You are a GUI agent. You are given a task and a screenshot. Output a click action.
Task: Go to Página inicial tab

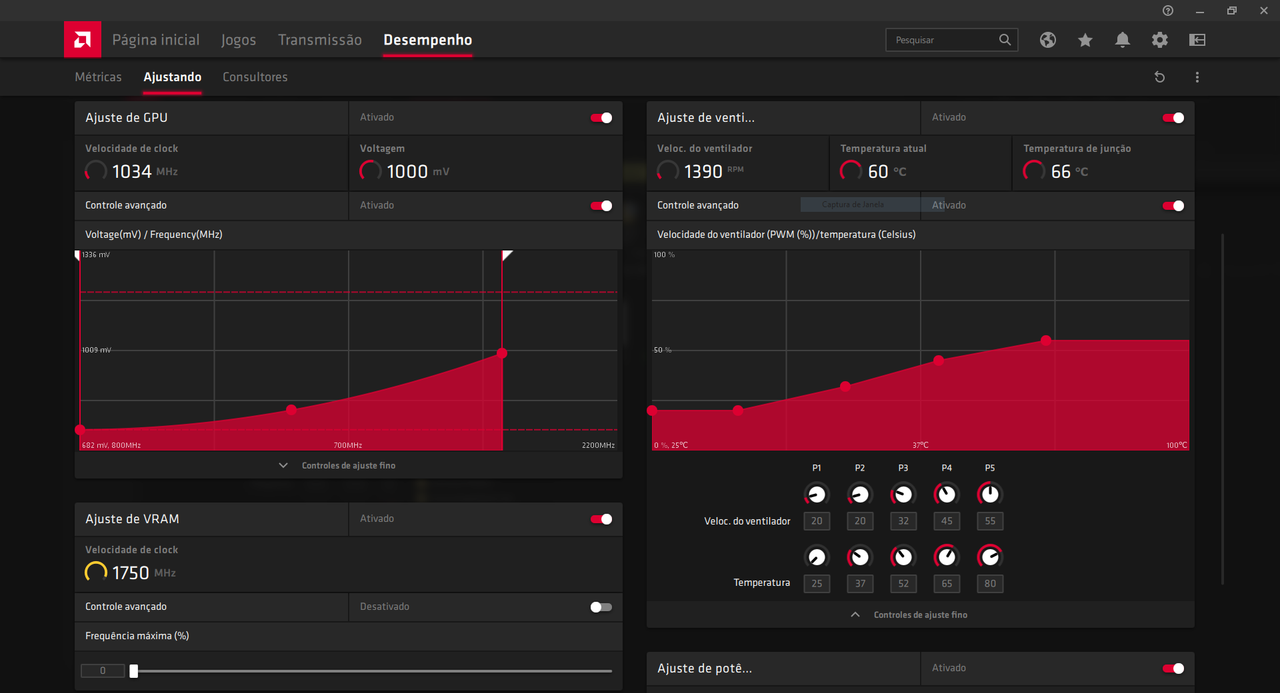click(x=156, y=40)
